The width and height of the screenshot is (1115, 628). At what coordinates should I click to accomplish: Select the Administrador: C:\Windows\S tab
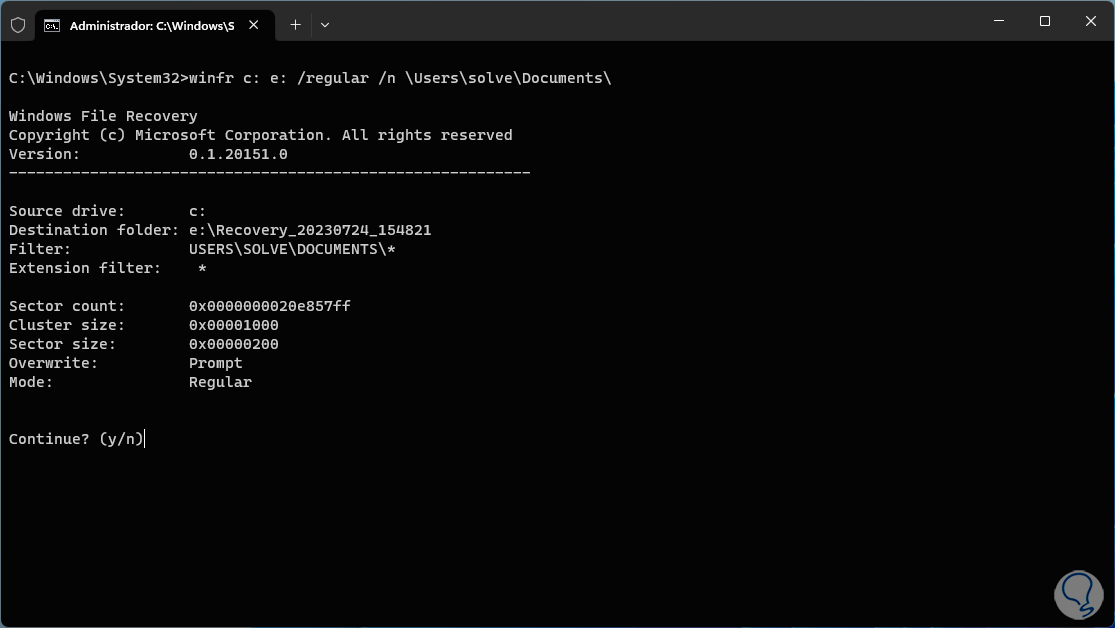pyautogui.click(x=150, y=25)
